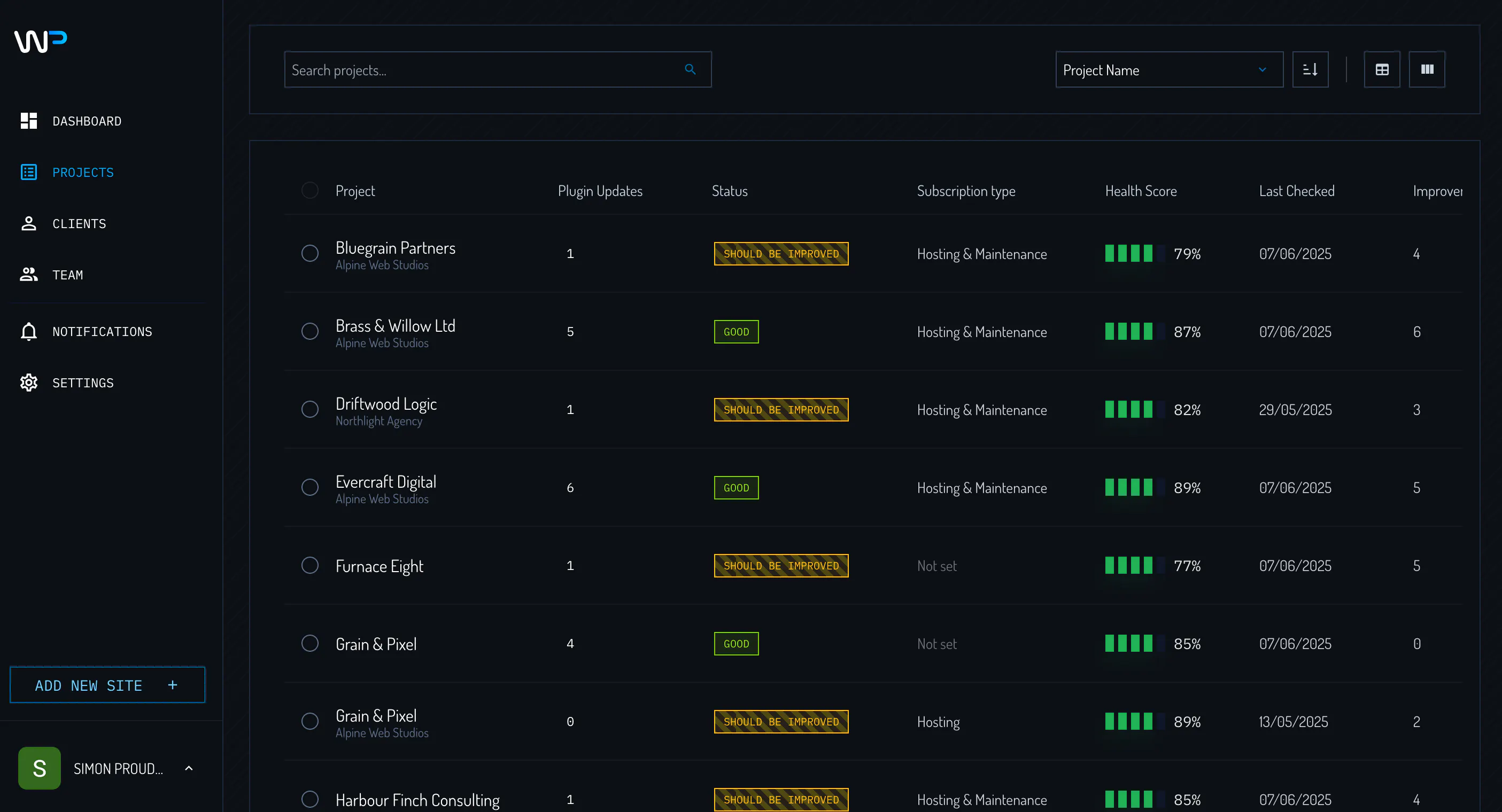Tick the Evercraft Digital row checkbox

pos(309,487)
